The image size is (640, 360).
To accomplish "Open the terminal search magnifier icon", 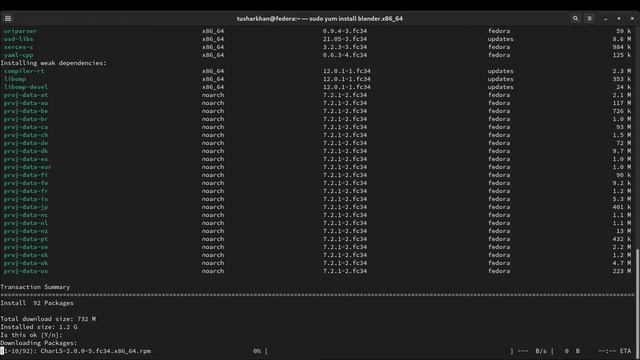I will tap(576, 18).
